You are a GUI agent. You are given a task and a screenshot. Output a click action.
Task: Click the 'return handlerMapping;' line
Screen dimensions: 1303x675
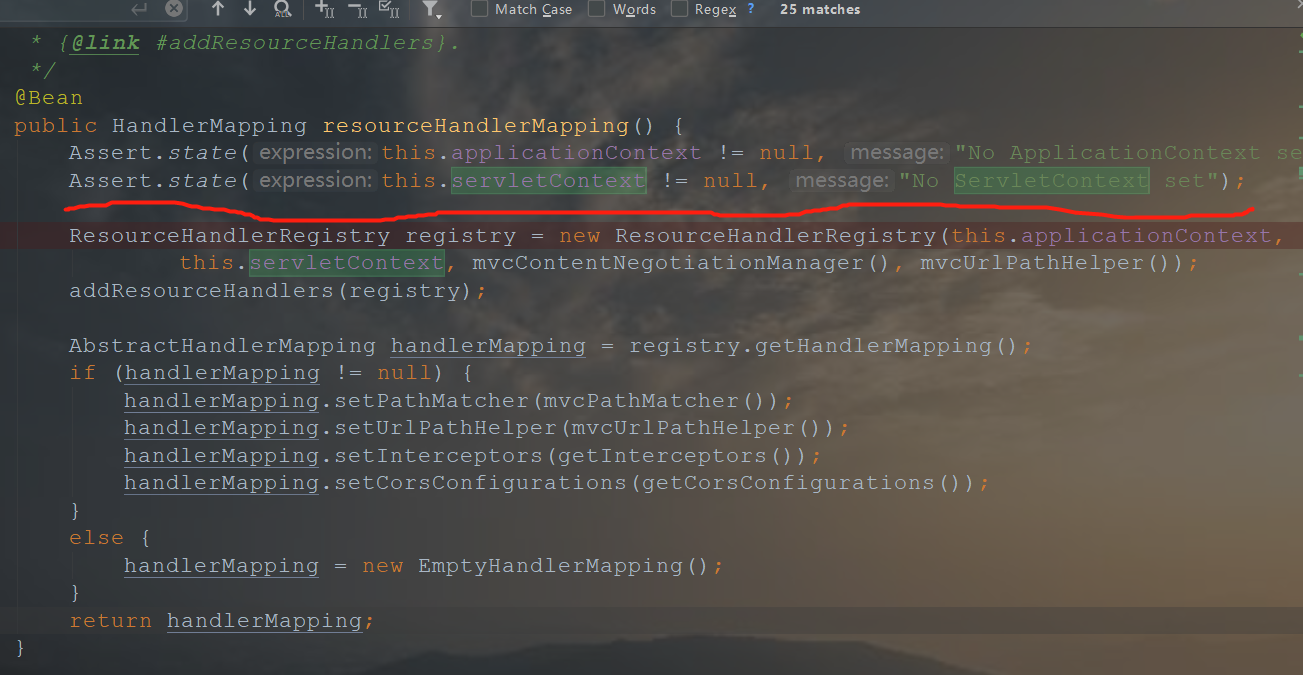pyautogui.click(x=221, y=621)
